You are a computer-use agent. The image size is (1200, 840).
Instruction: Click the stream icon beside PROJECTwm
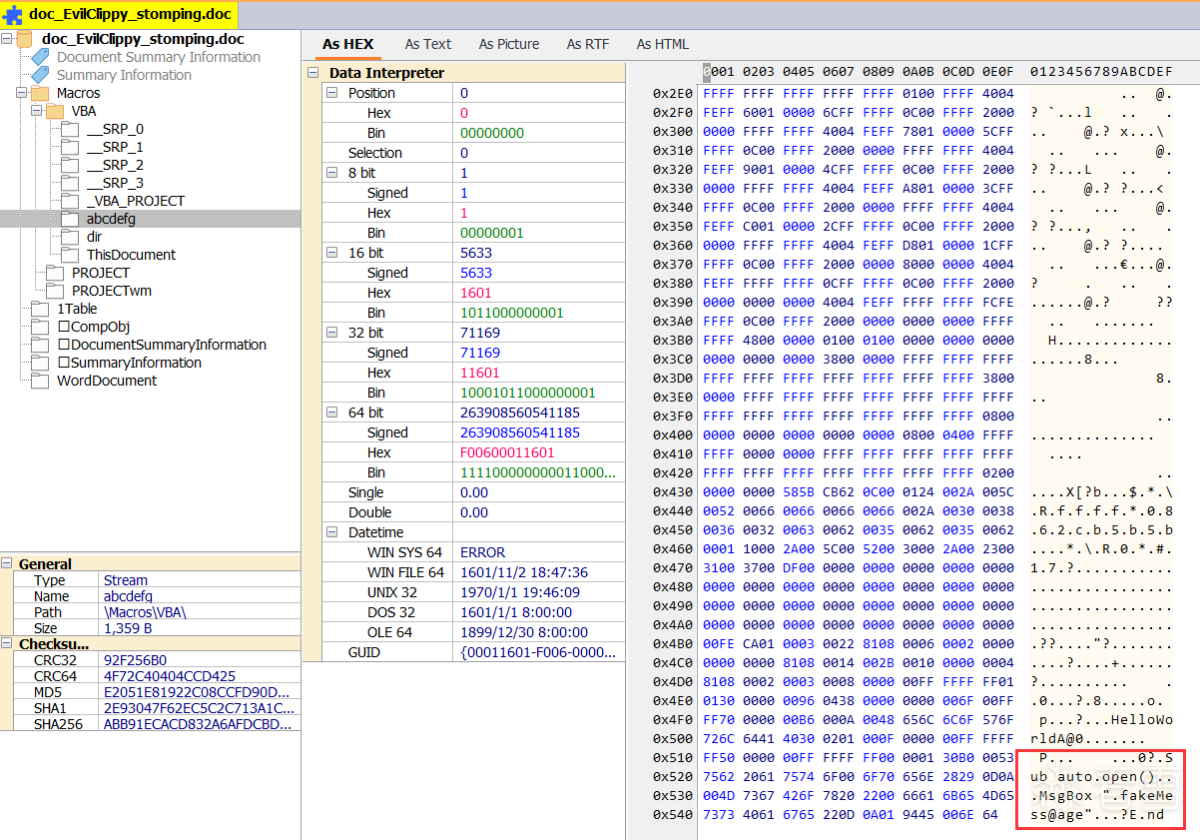point(54,291)
